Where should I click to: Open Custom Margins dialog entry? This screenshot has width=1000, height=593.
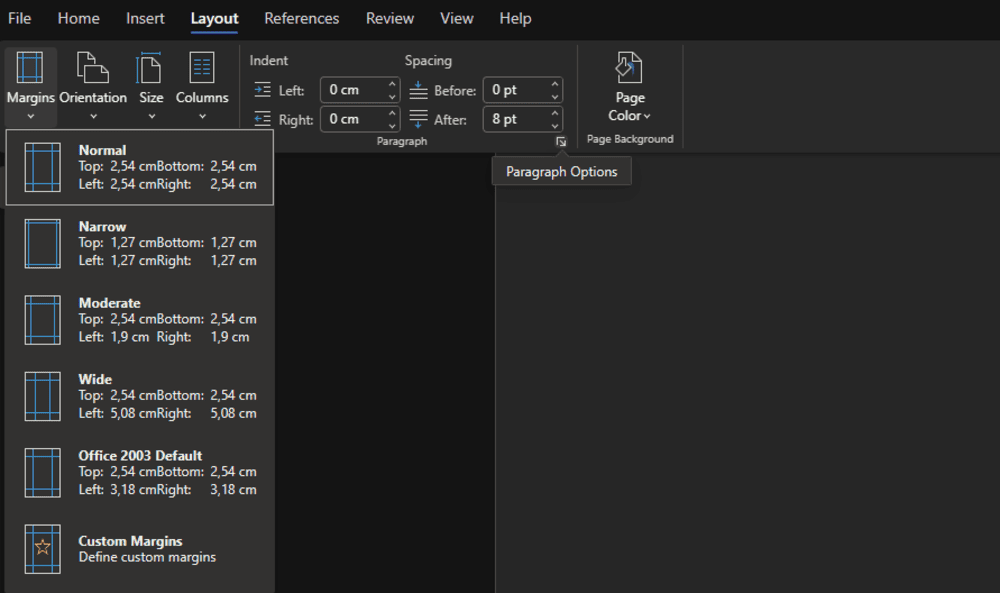tap(140, 549)
